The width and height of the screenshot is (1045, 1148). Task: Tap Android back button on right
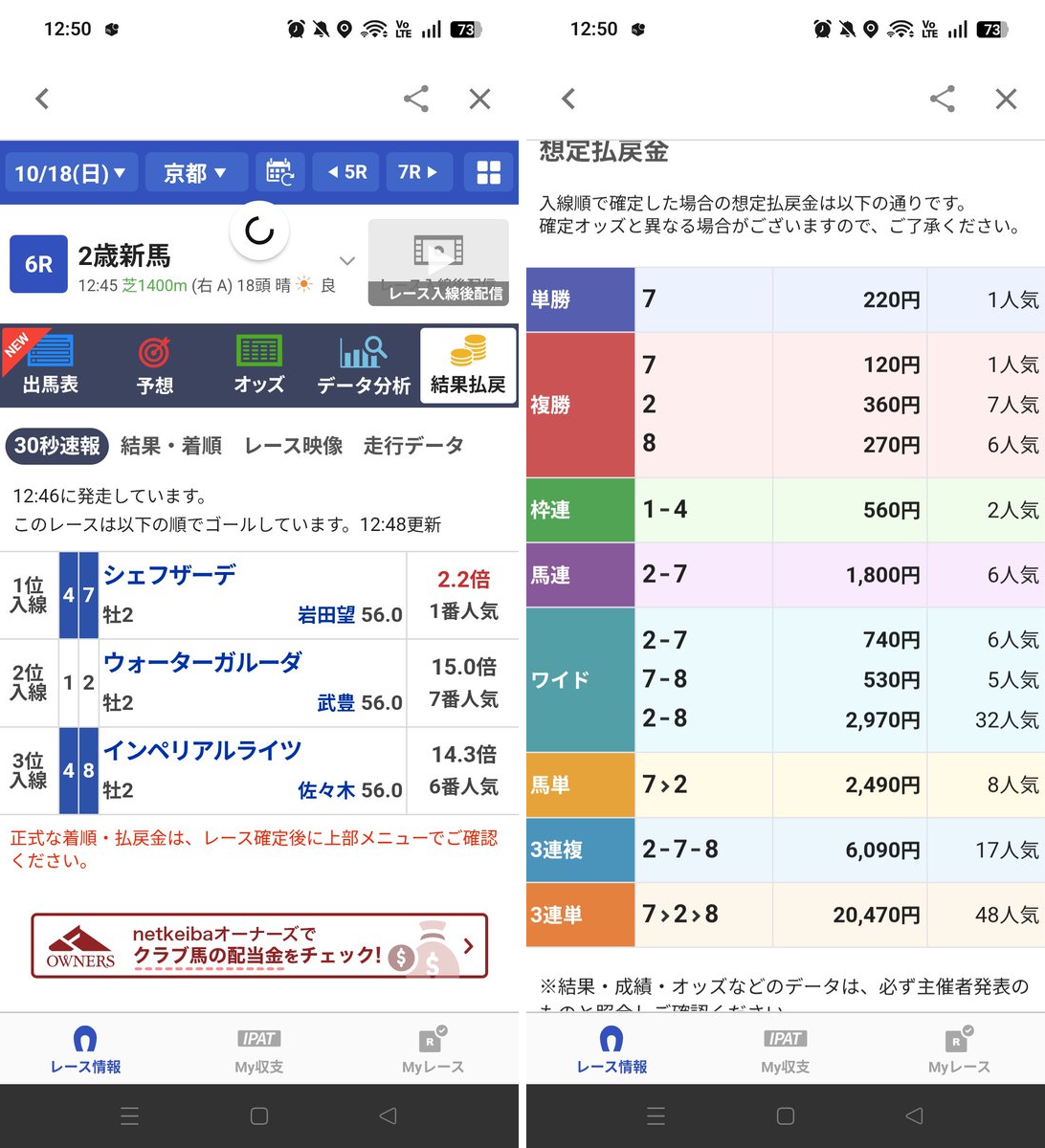914,1115
